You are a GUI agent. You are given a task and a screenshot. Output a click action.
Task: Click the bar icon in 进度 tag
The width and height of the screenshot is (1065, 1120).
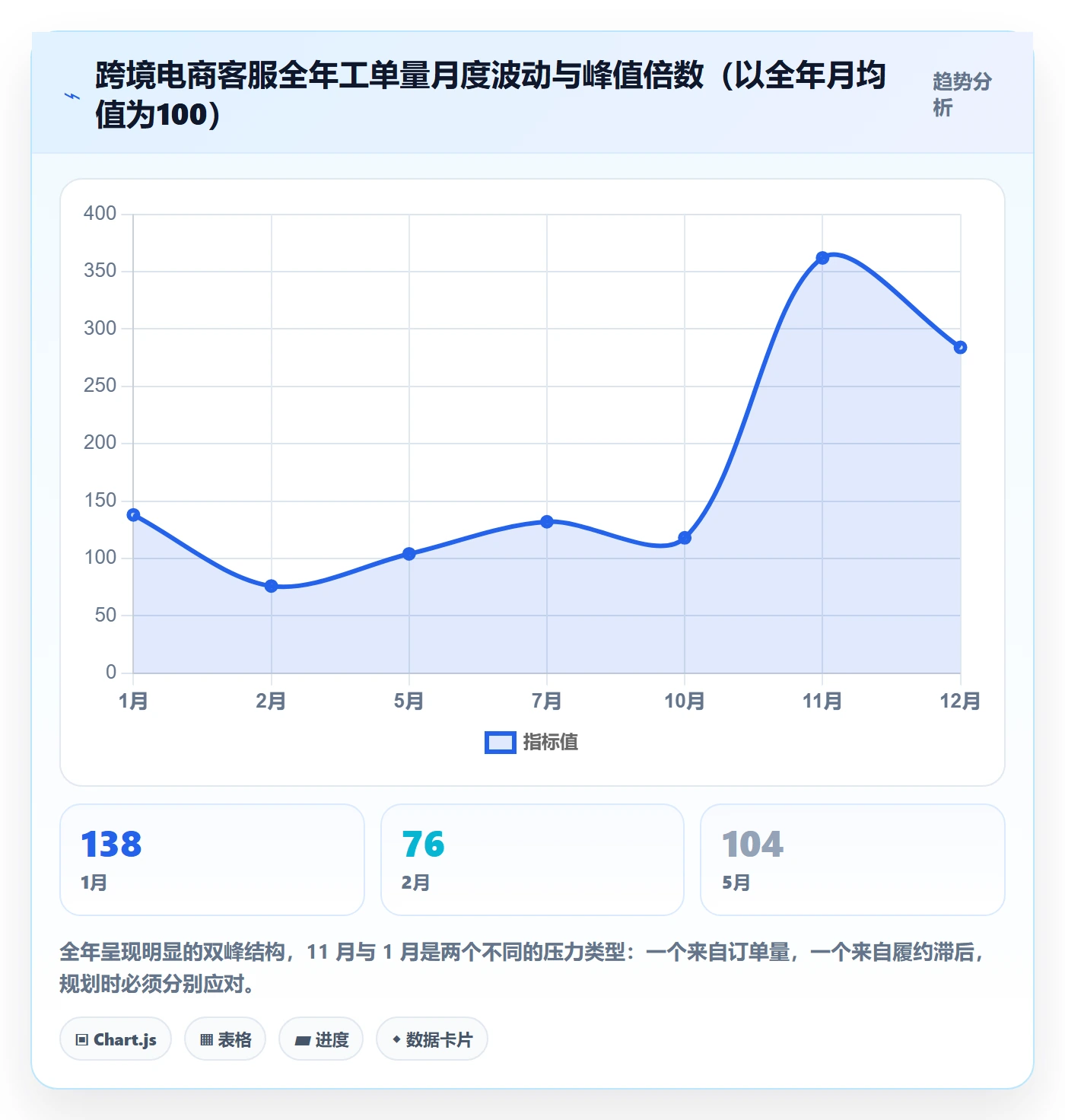pyautogui.click(x=303, y=1041)
